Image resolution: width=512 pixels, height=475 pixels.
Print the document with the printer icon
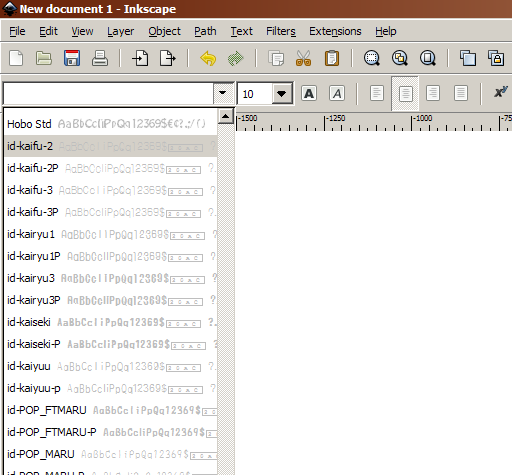(100, 58)
